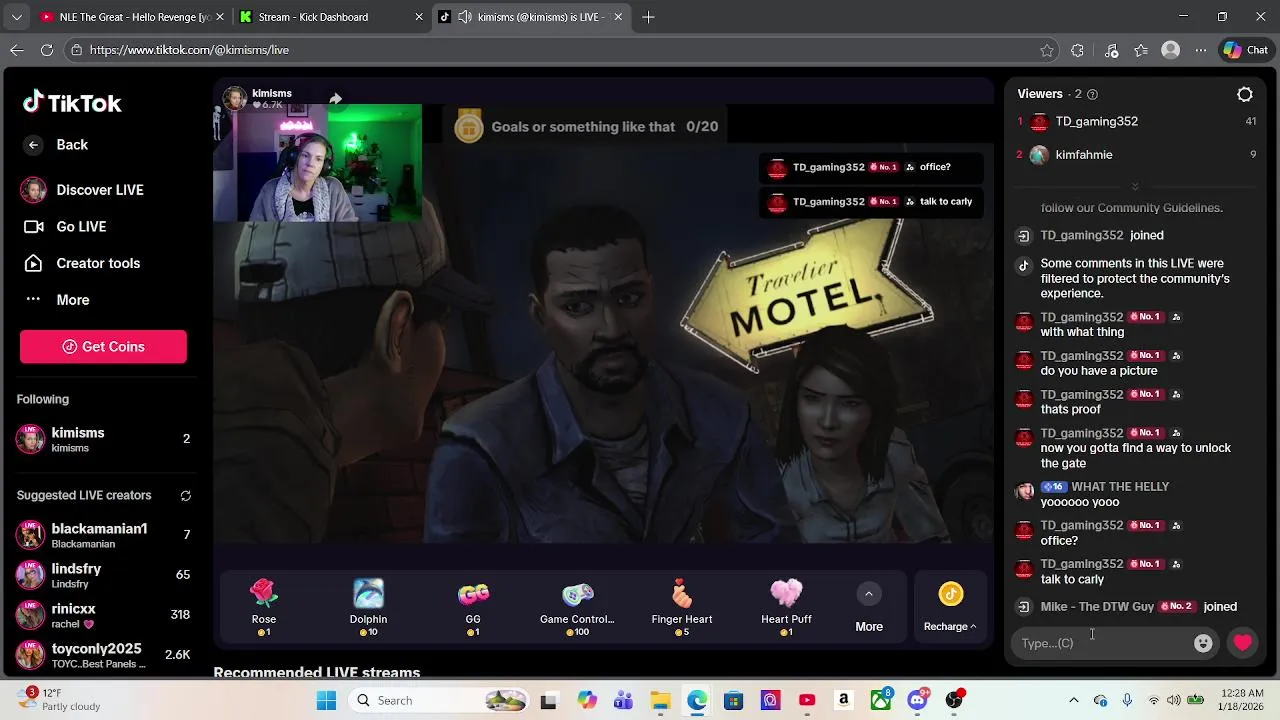Send a GG gift

[473, 607]
